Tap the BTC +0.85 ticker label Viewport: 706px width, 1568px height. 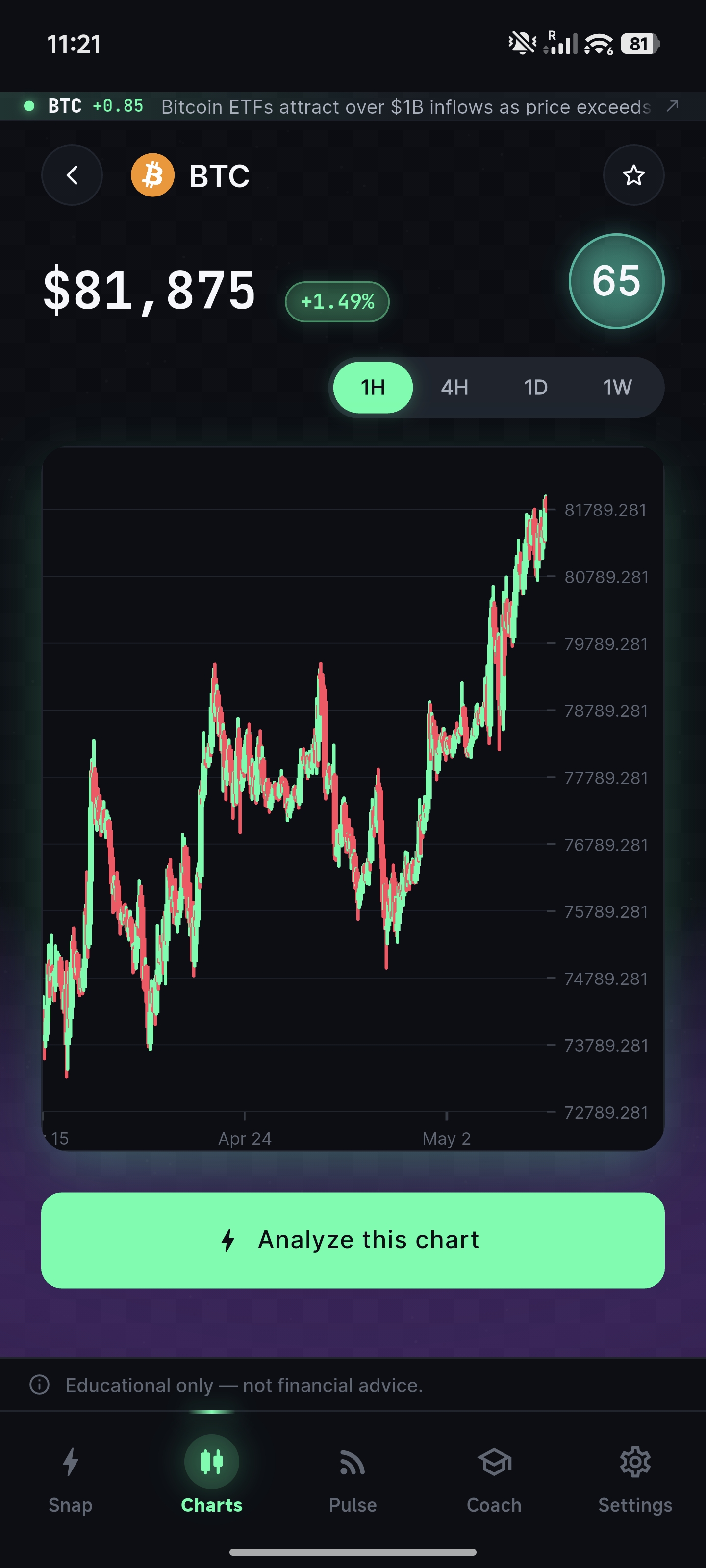tap(96, 106)
